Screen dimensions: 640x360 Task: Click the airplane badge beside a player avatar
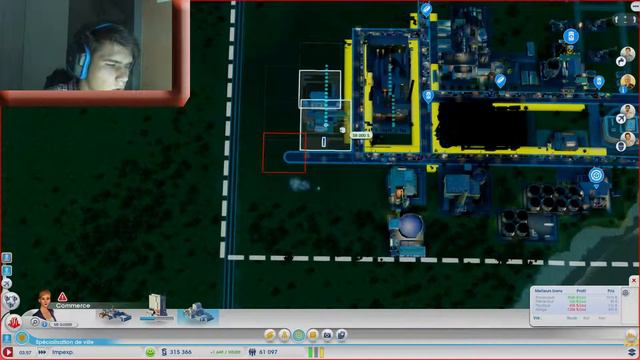(621, 119)
